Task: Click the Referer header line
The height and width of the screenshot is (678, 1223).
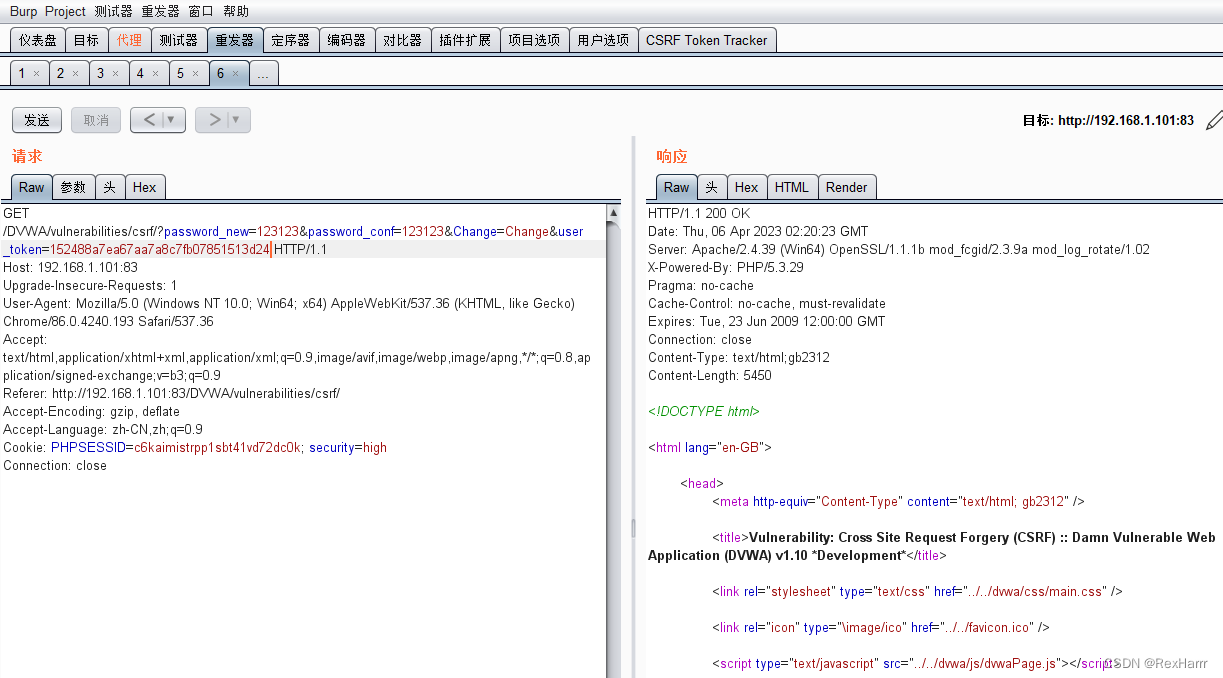Action: [172, 393]
